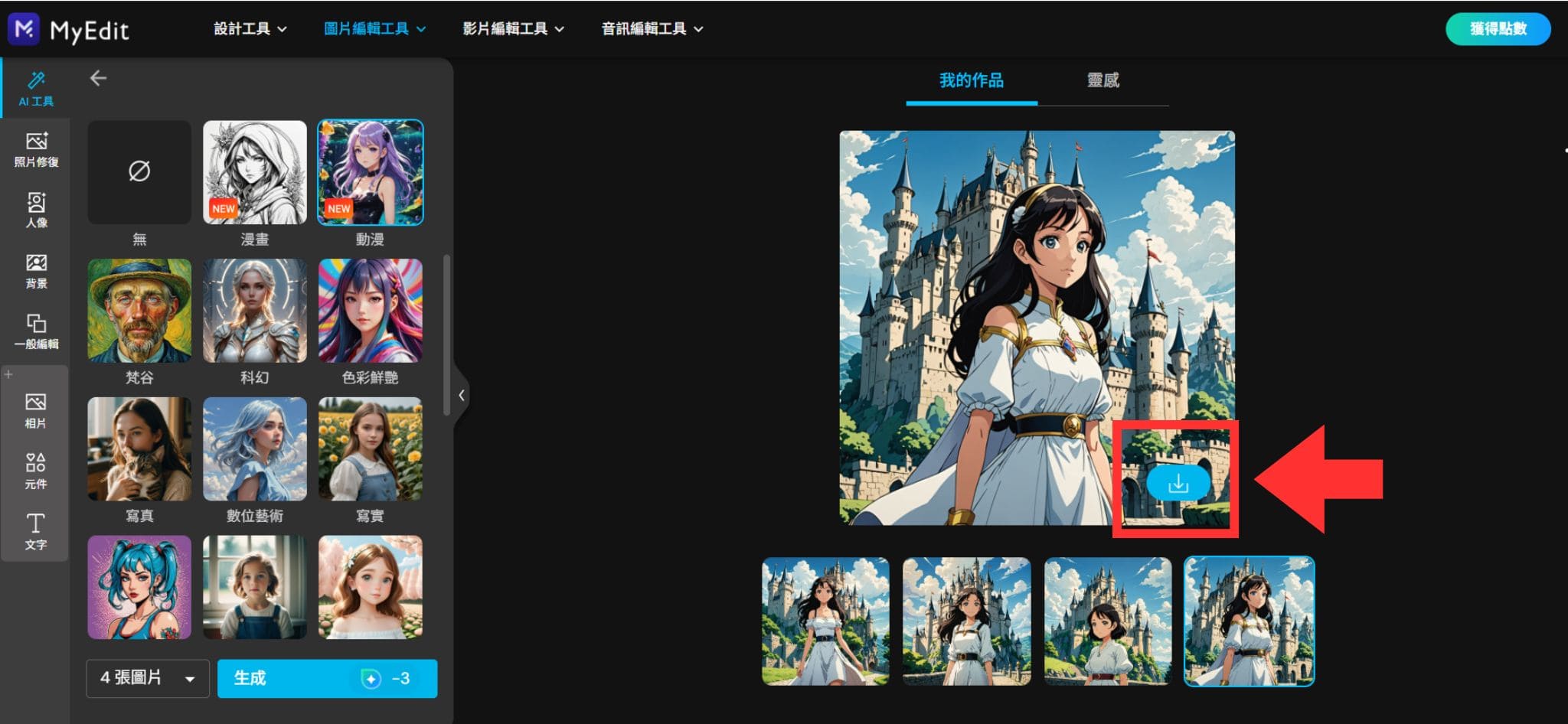Select the girl in flower field style thumbnail
Viewport: 1568px width, 724px height.
click(371, 587)
